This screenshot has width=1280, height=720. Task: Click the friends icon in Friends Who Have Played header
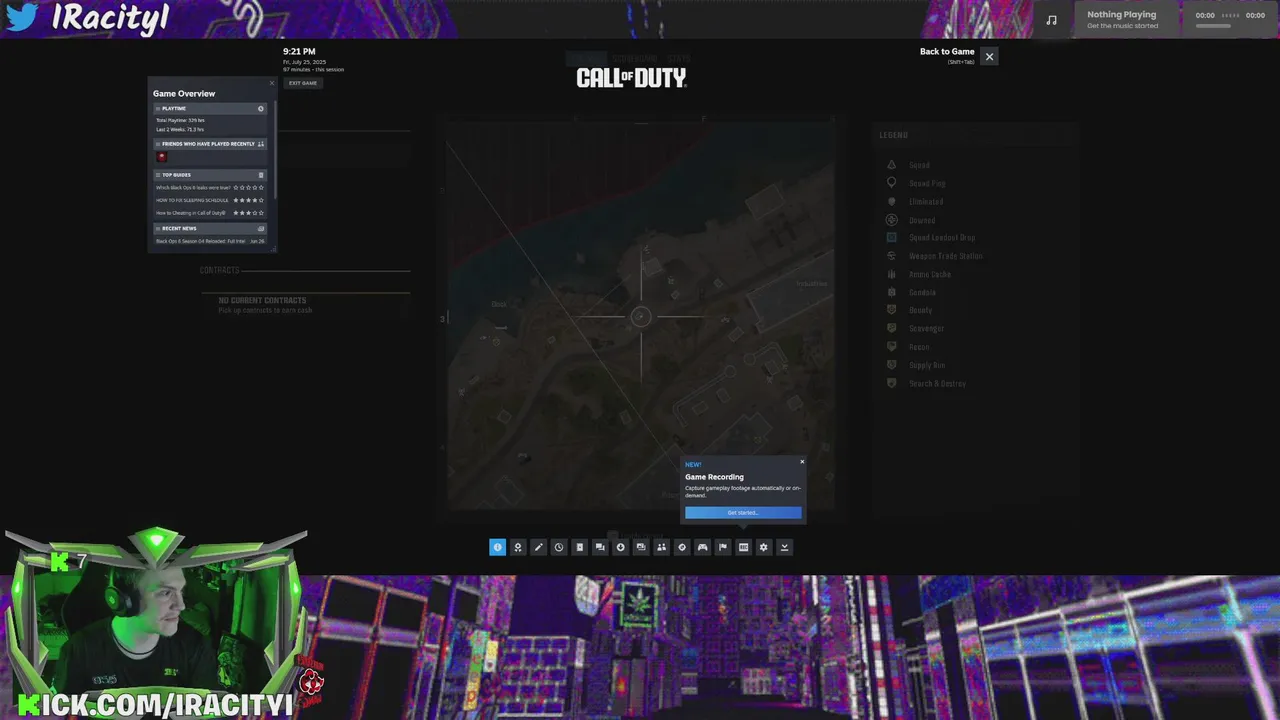(261, 144)
